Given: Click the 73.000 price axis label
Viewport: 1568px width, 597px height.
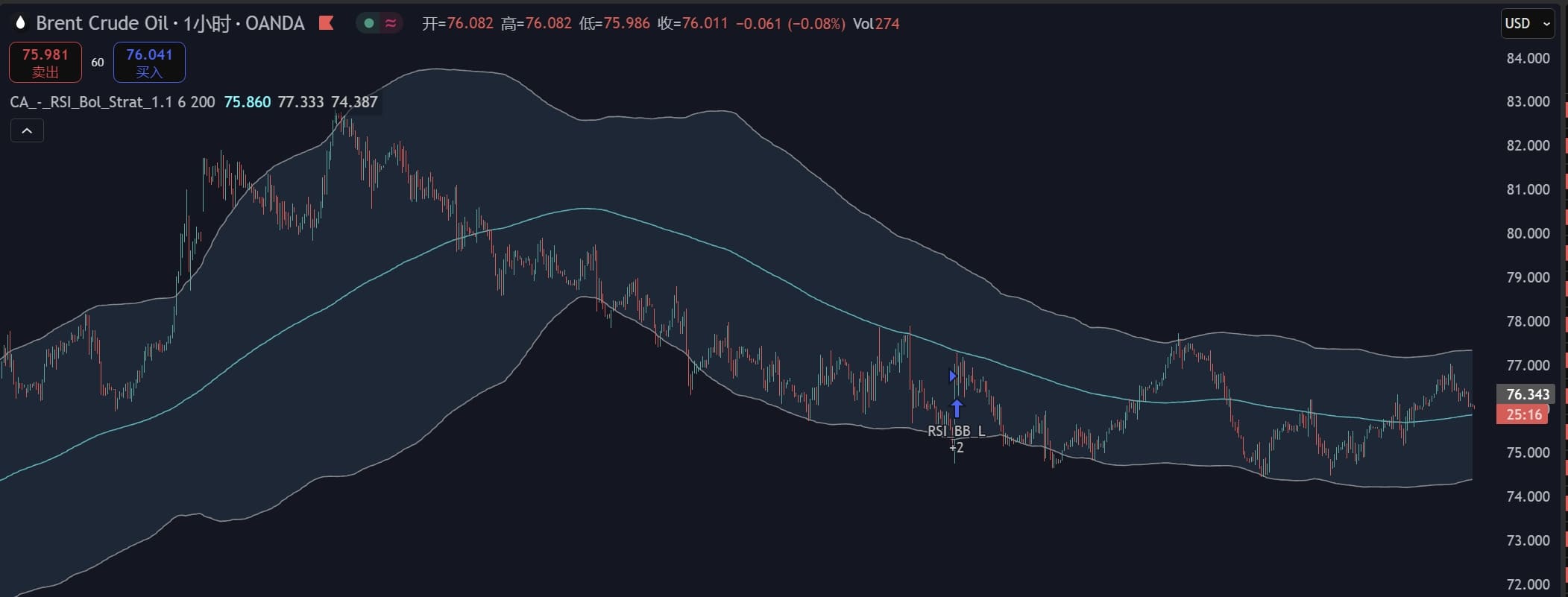Looking at the screenshot, I should pyautogui.click(x=1528, y=541).
